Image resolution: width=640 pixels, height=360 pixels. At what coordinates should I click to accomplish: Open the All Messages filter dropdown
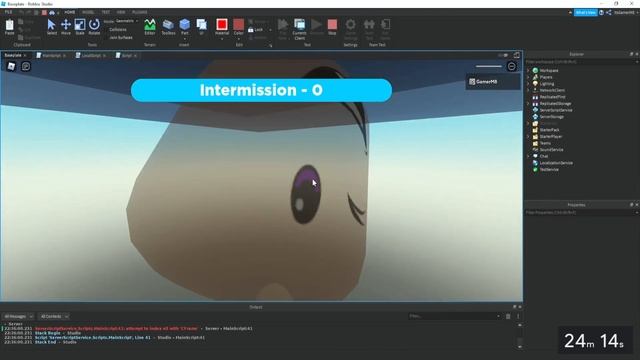(x=18, y=316)
